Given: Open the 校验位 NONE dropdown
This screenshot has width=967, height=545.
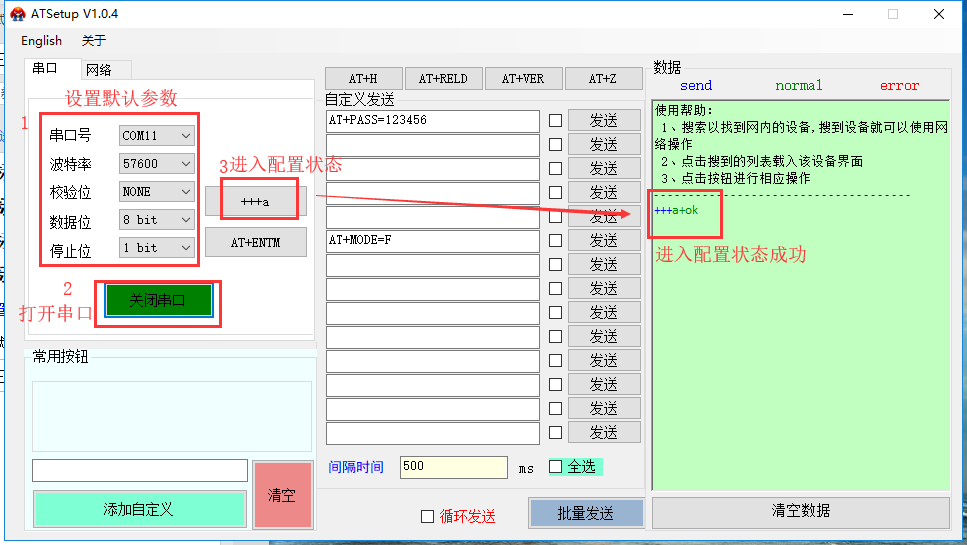Looking at the screenshot, I should [x=156, y=191].
